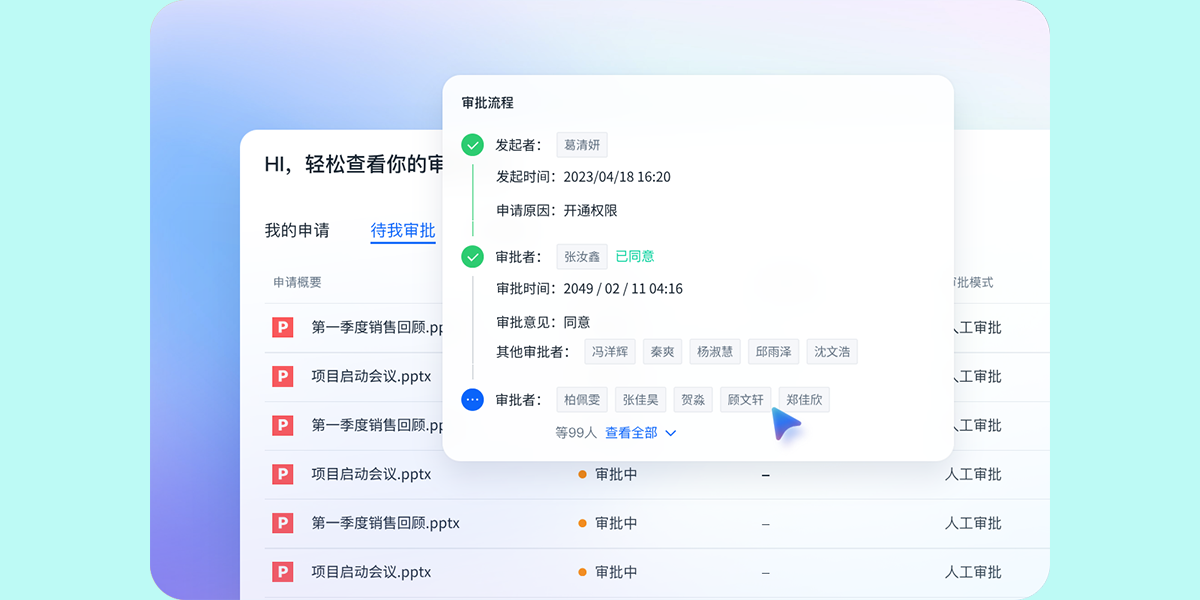Expand the chevron next to 查看全部
Image resolution: width=1200 pixels, height=600 pixels.
point(671,433)
